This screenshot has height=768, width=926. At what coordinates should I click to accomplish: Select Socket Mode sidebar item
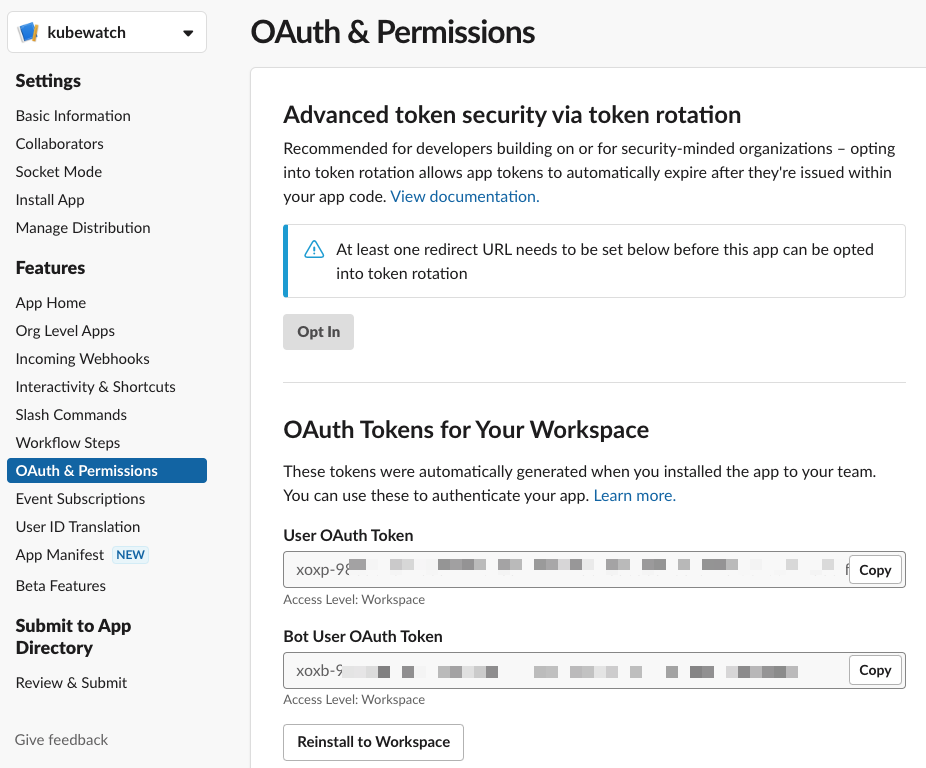pyautogui.click(x=59, y=172)
